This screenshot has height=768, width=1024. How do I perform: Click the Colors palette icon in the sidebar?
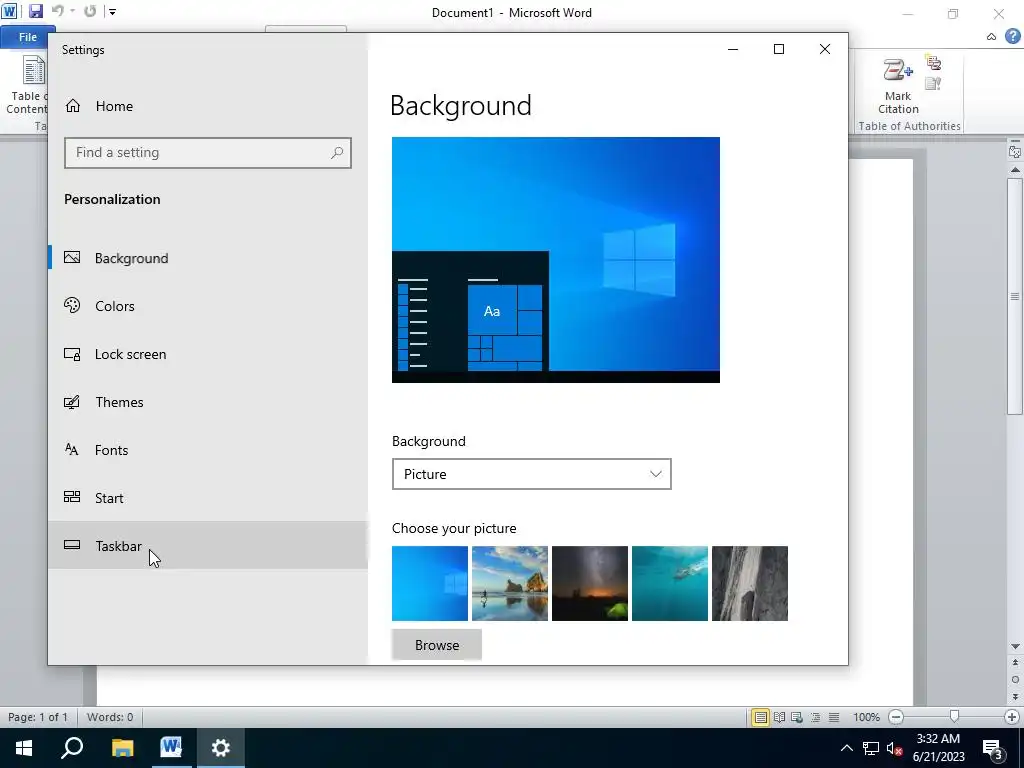point(72,305)
